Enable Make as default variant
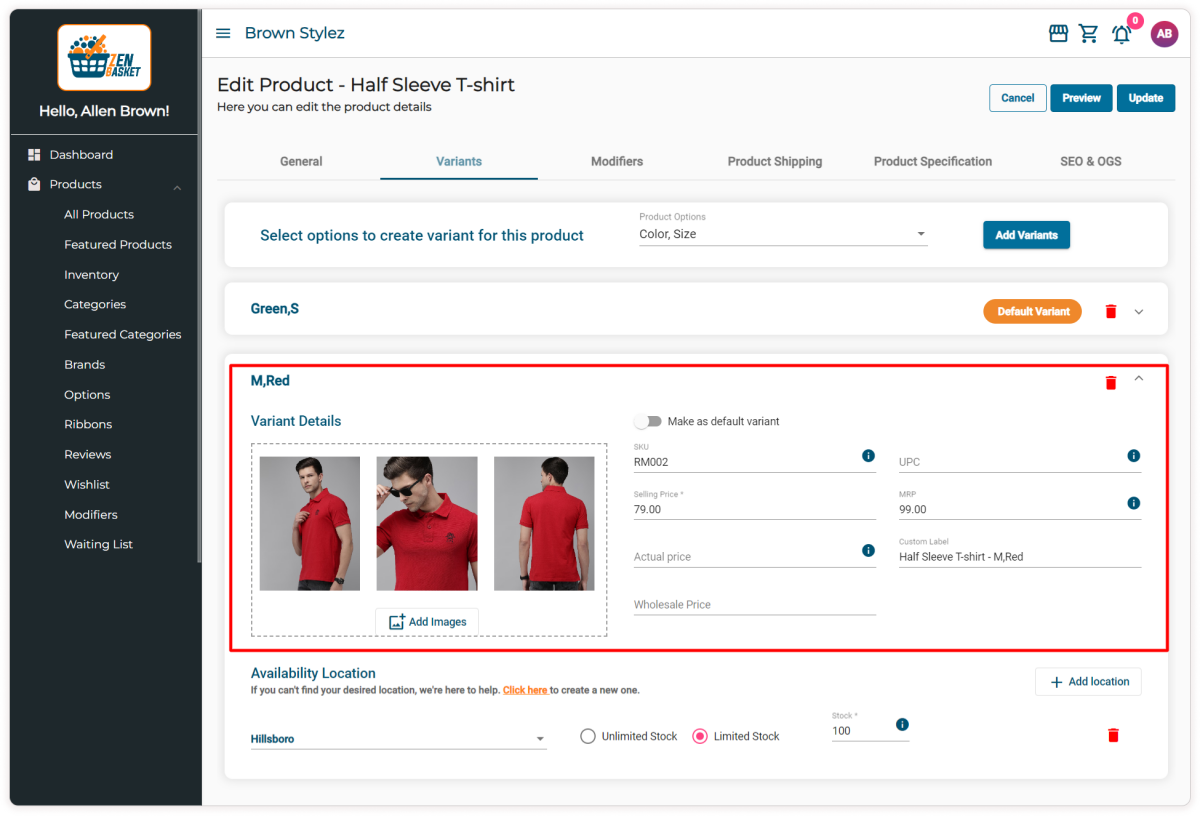Viewport: 1200px width, 816px height. [648, 422]
